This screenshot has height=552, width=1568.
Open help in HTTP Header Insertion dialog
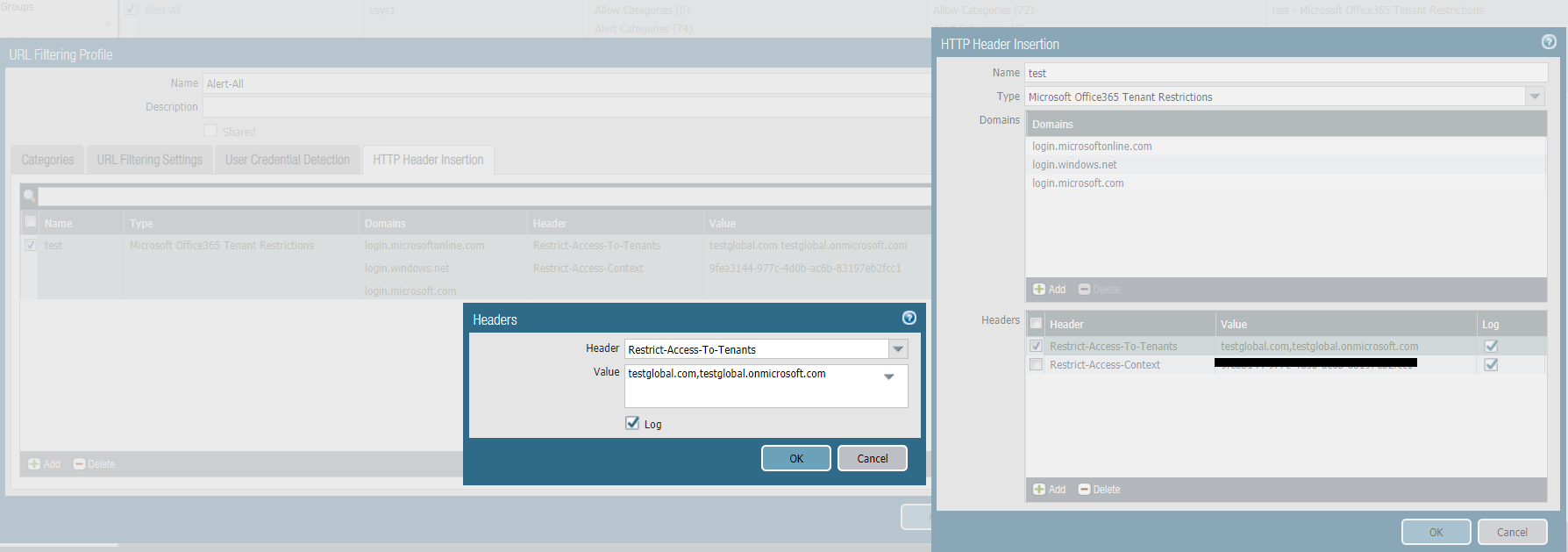pyautogui.click(x=1549, y=41)
